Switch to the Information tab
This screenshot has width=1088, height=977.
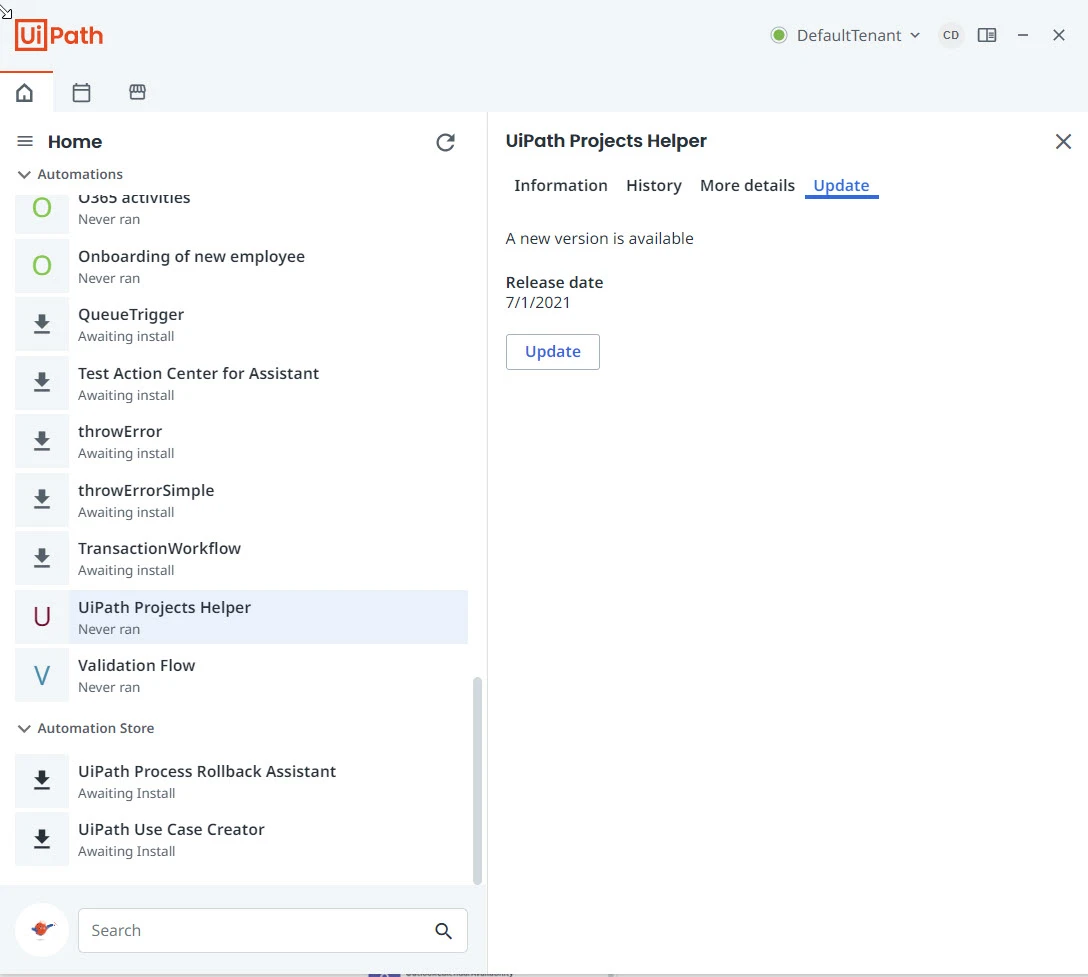tap(561, 185)
